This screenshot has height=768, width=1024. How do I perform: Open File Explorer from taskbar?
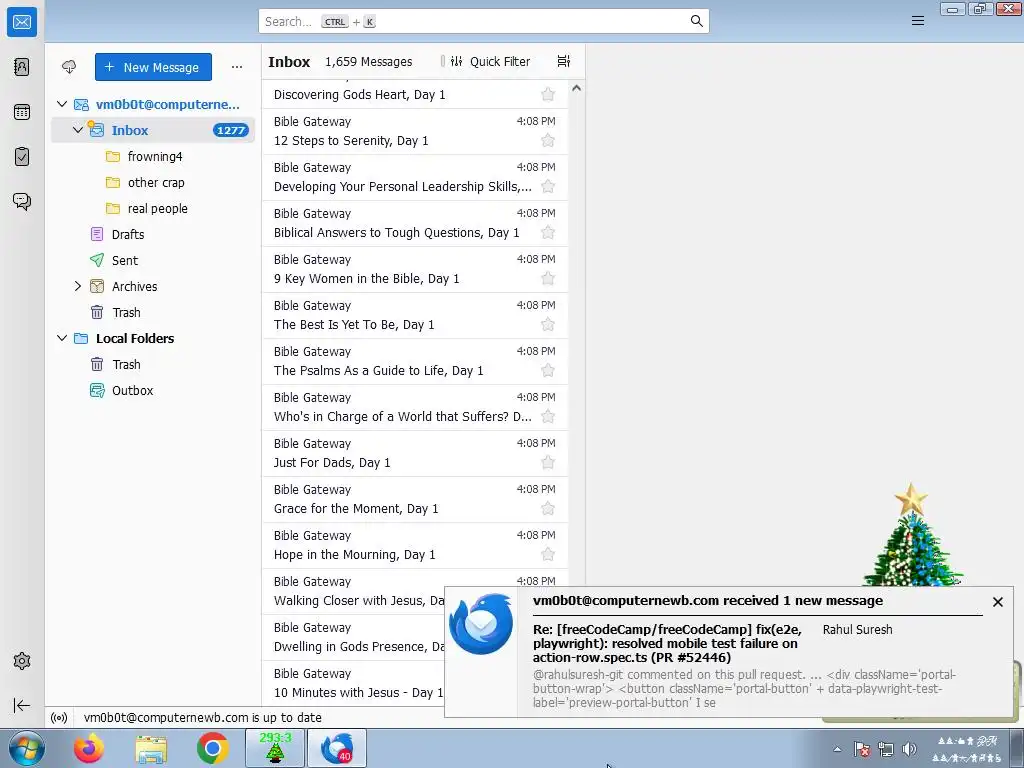(x=151, y=748)
